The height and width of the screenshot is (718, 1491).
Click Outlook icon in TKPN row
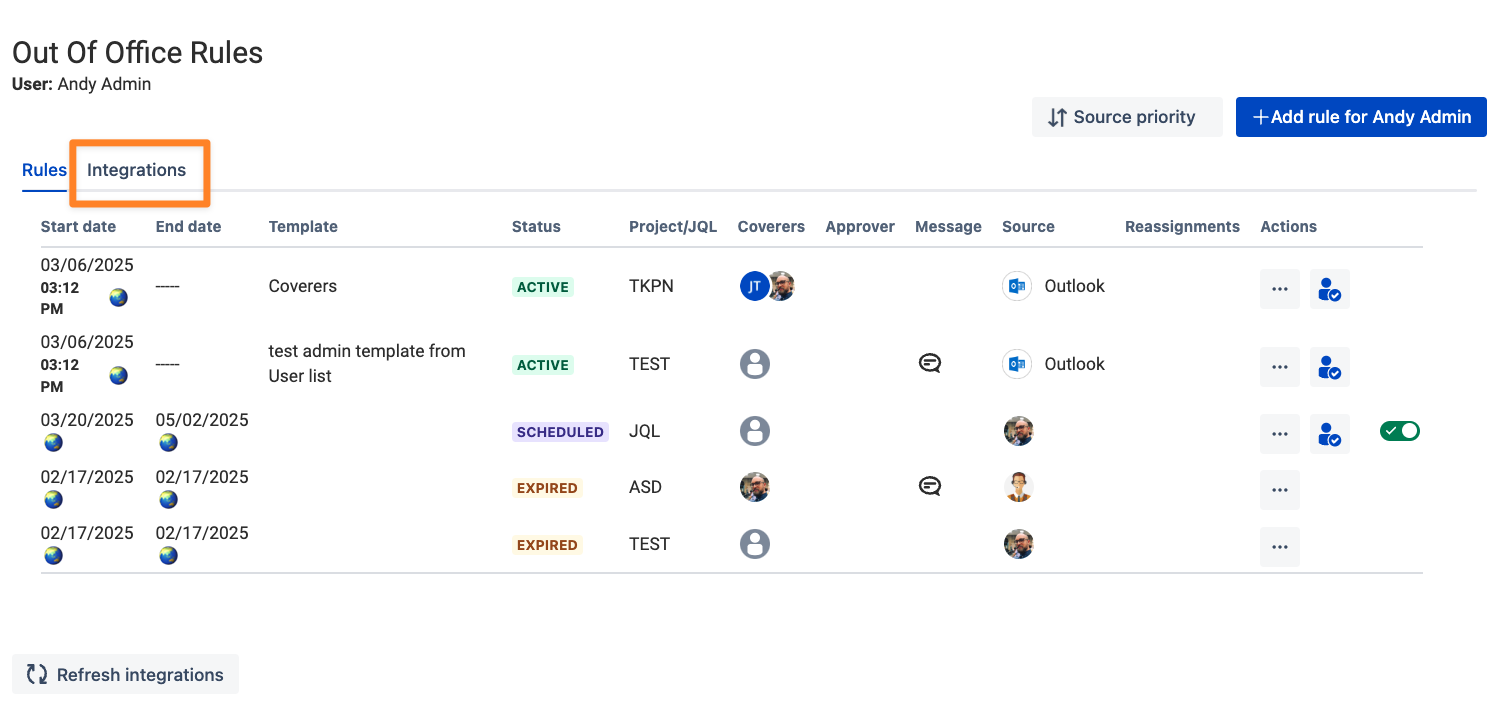coord(1017,286)
